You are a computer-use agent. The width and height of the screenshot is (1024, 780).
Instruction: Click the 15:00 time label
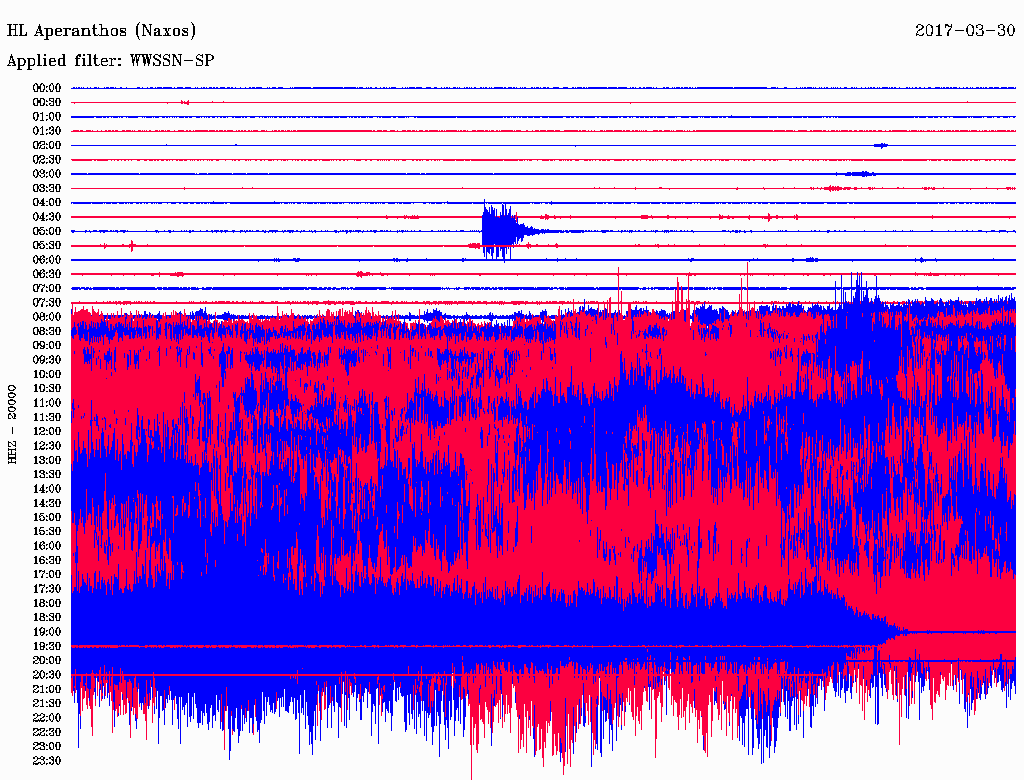pos(47,517)
